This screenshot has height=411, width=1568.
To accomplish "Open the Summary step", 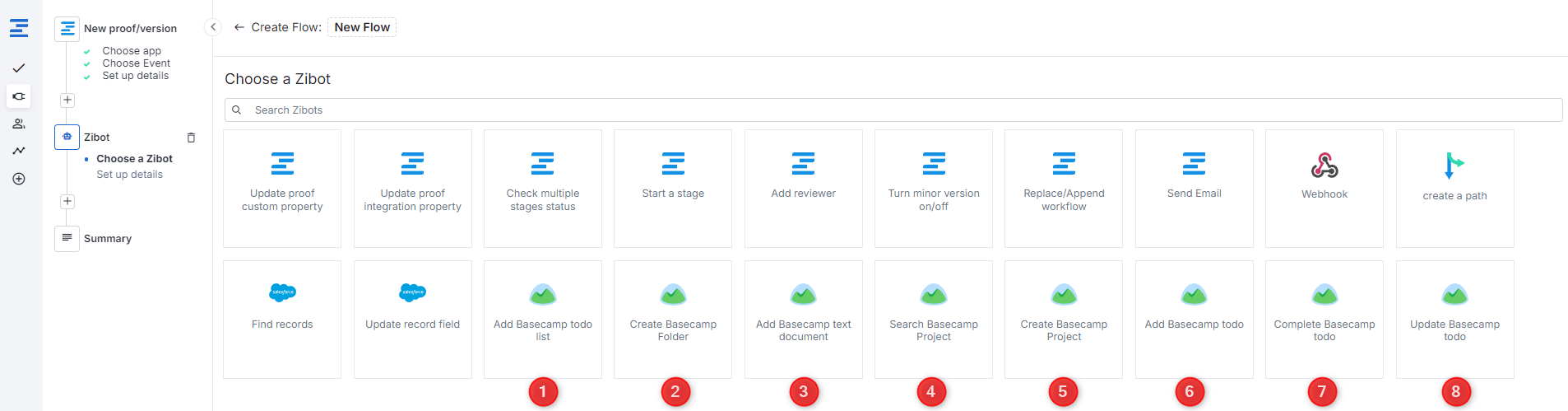I will tap(107, 239).
